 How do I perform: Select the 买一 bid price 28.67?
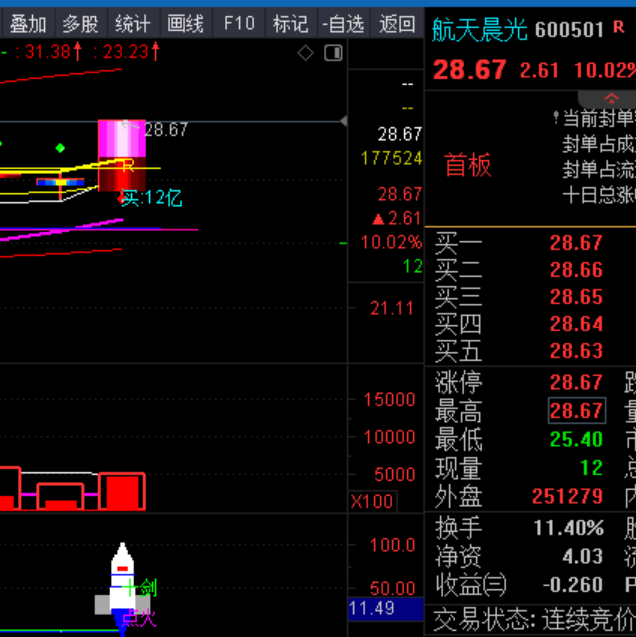pos(576,243)
